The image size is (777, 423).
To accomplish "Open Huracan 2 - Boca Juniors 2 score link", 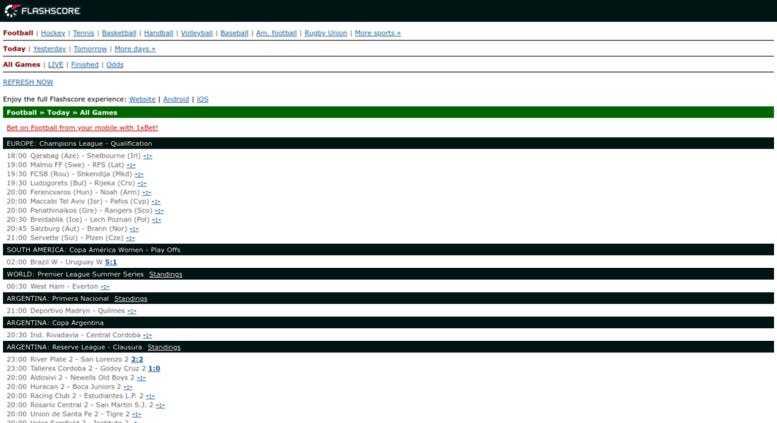I will click(128, 387).
